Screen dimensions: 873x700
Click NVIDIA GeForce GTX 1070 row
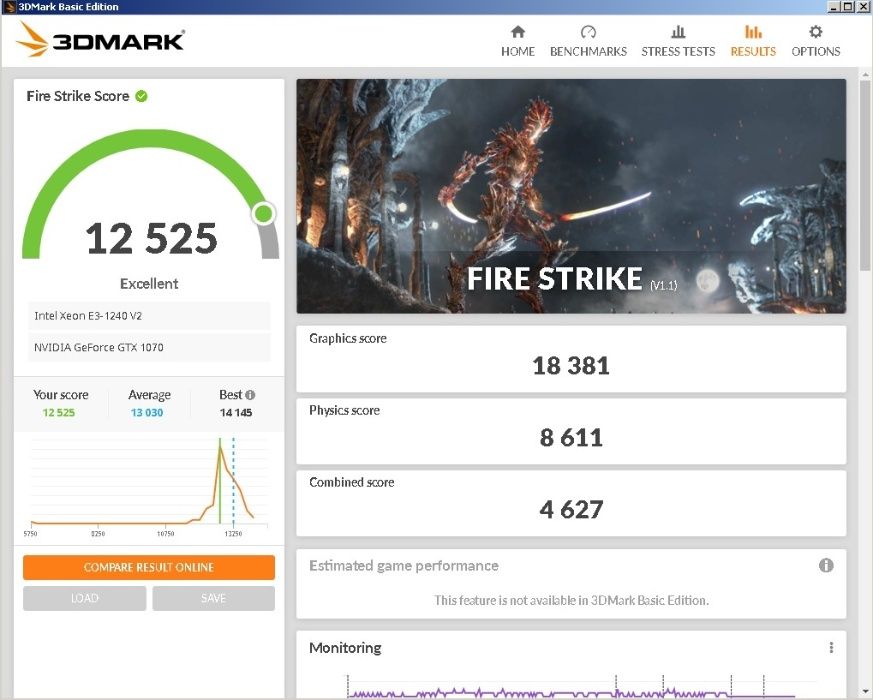(x=149, y=347)
